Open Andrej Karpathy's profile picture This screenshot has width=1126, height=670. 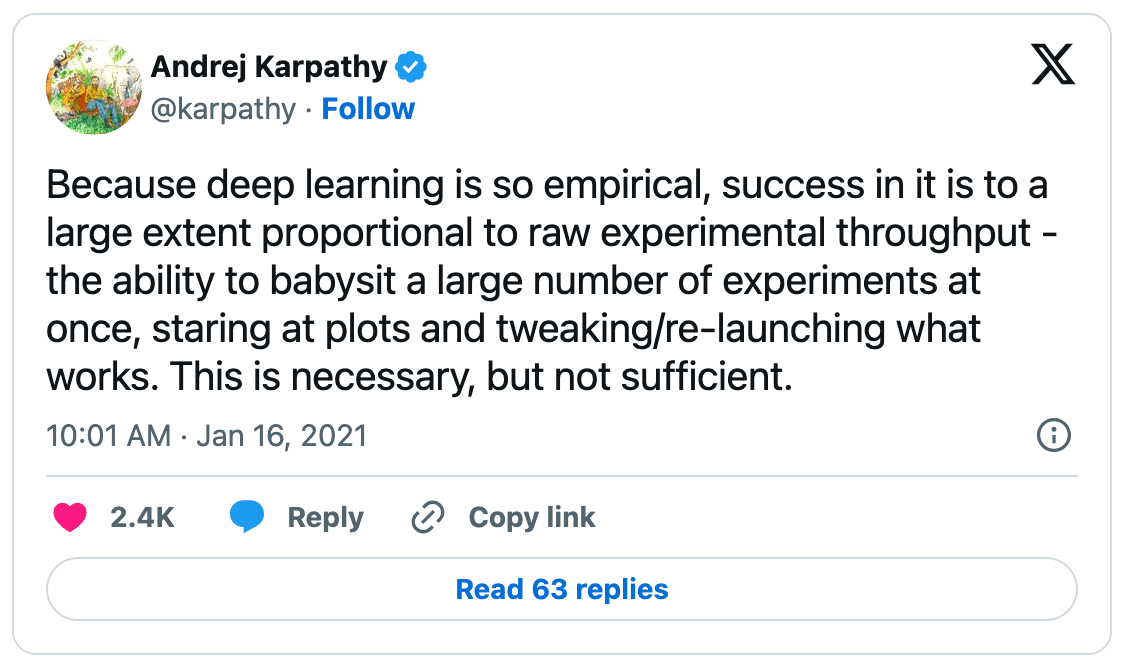(x=92, y=88)
